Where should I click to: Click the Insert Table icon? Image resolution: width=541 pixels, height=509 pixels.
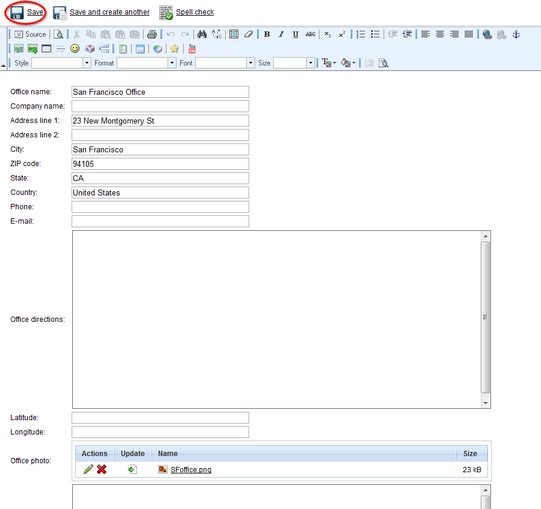(46, 49)
